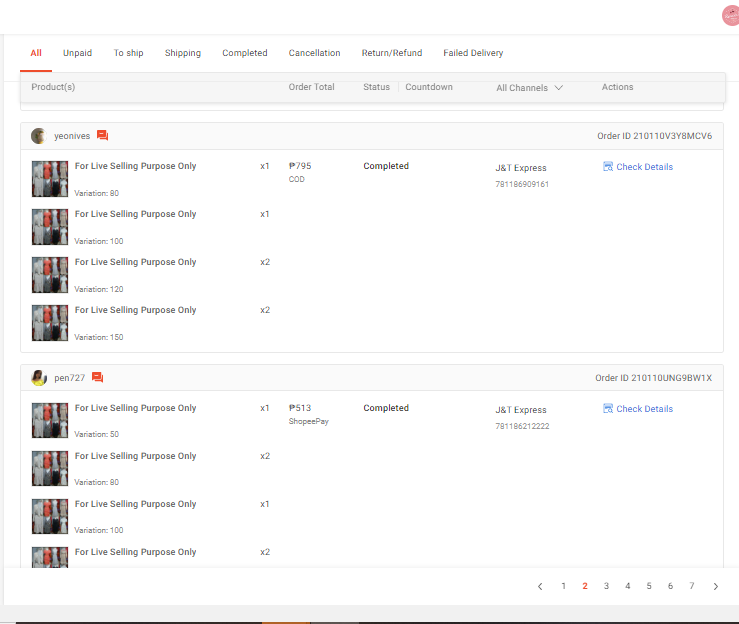Click the pen727 username

point(69,378)
